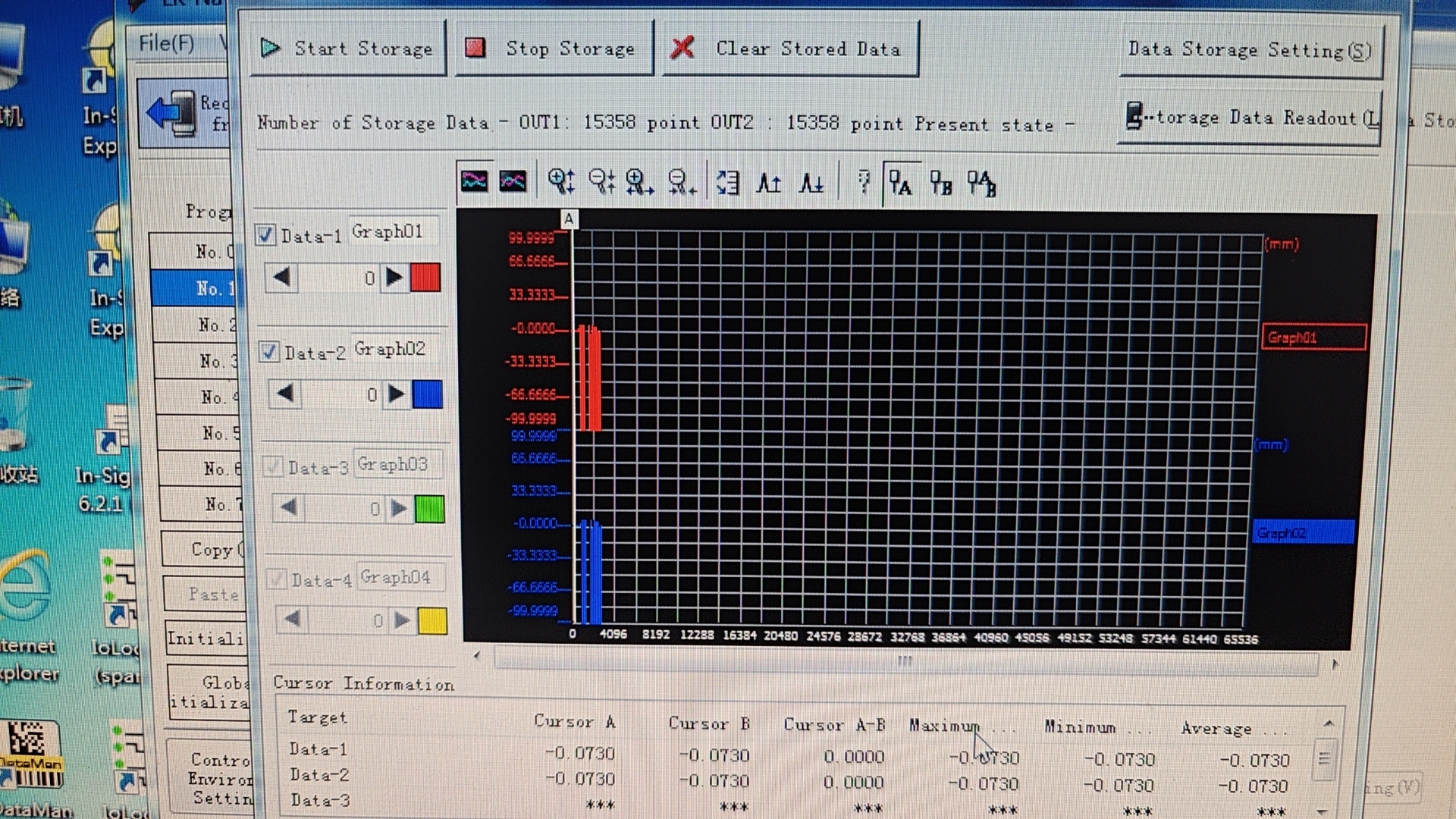1456x819 pixels.
Task: Click Clear Stored Data button
Action: click(791, 49)
